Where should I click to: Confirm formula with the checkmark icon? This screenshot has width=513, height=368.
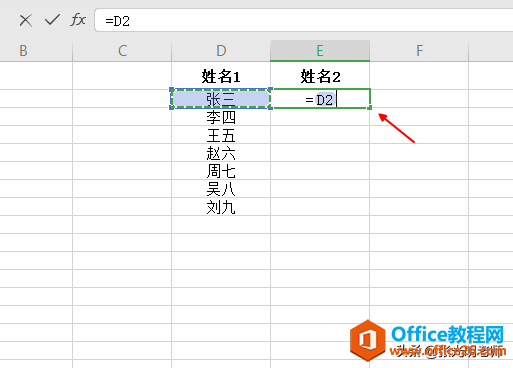(x=52, y=20)
